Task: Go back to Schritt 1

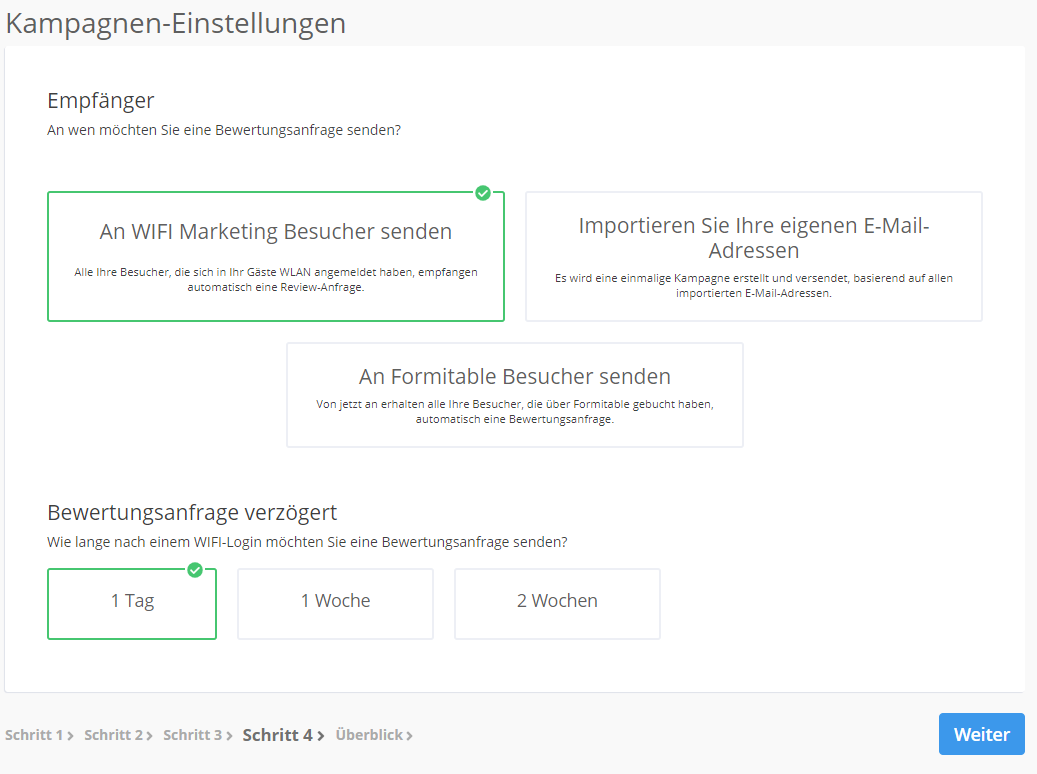Action: (34, 735)
